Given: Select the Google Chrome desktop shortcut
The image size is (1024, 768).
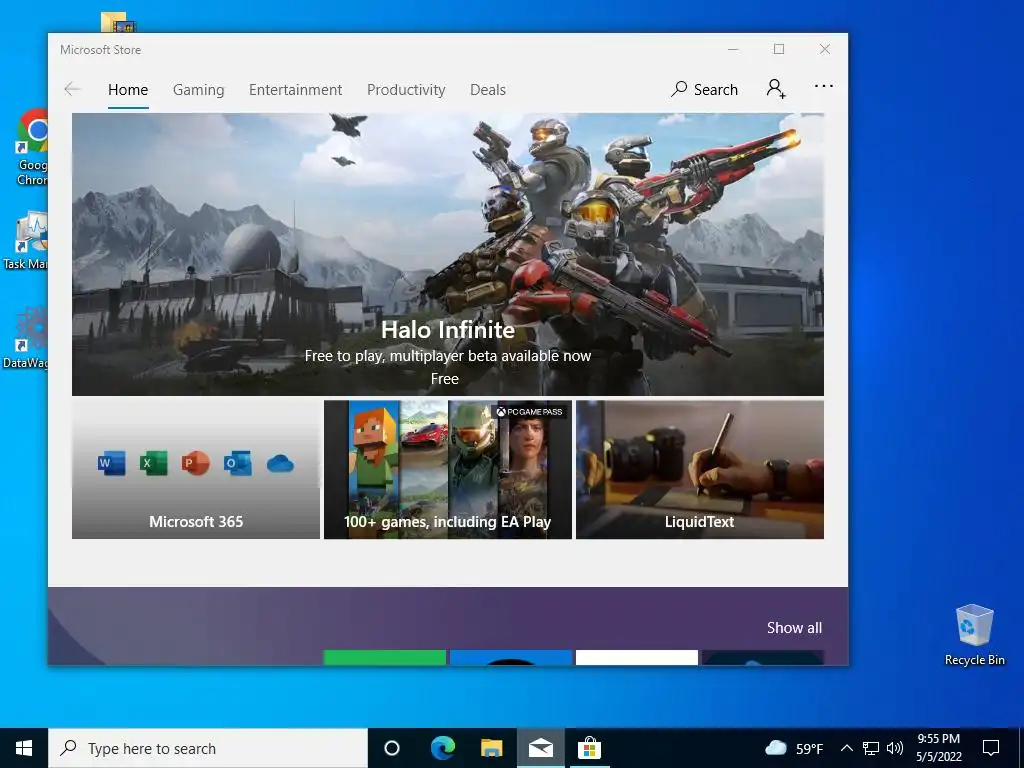Looking at the screenshot, I should 31,147.
